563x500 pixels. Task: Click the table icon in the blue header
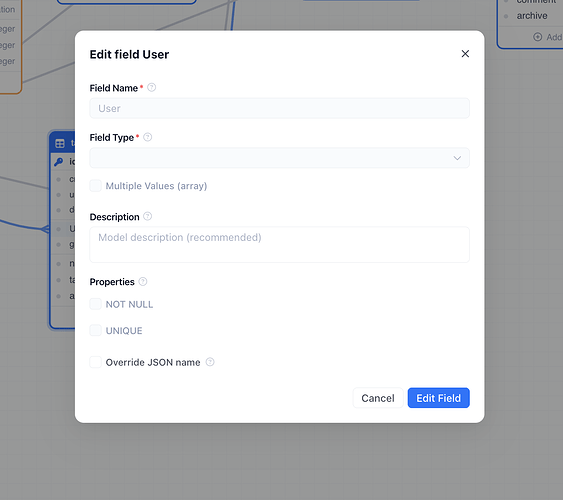(60, 143)
